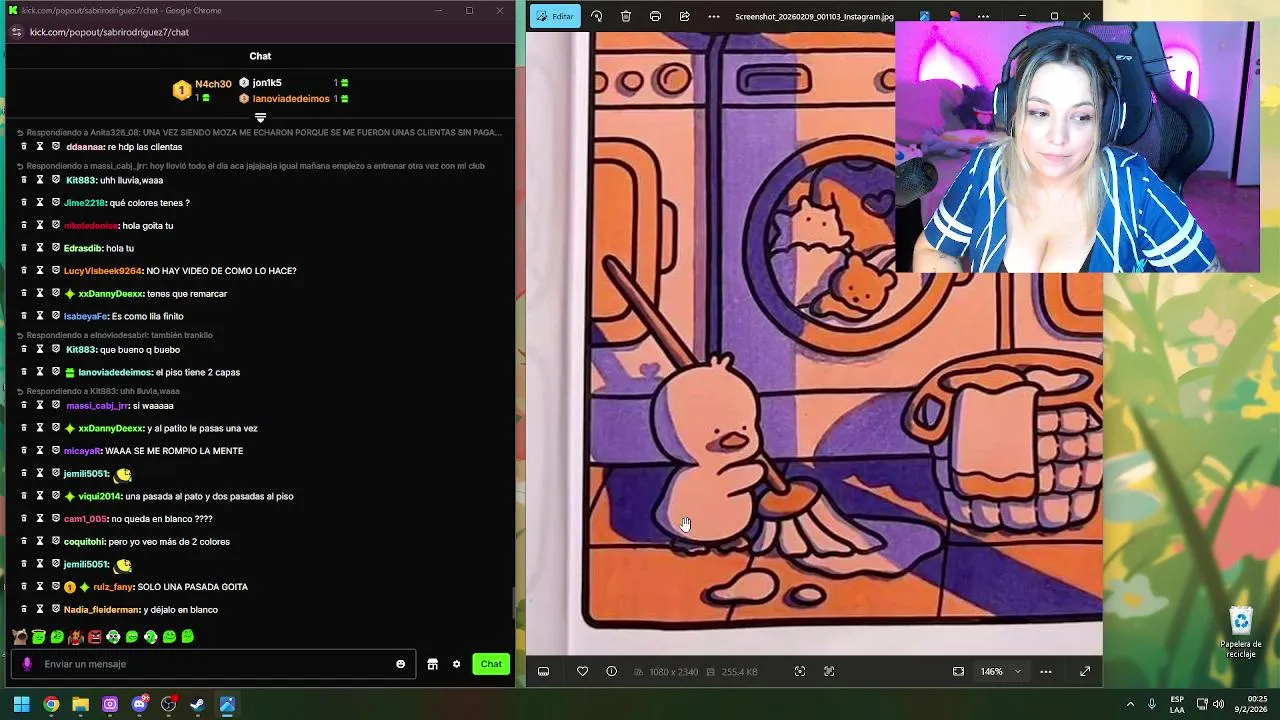
Task: Rotate the image in the photo viewer
Action: [x=597, y=16]
